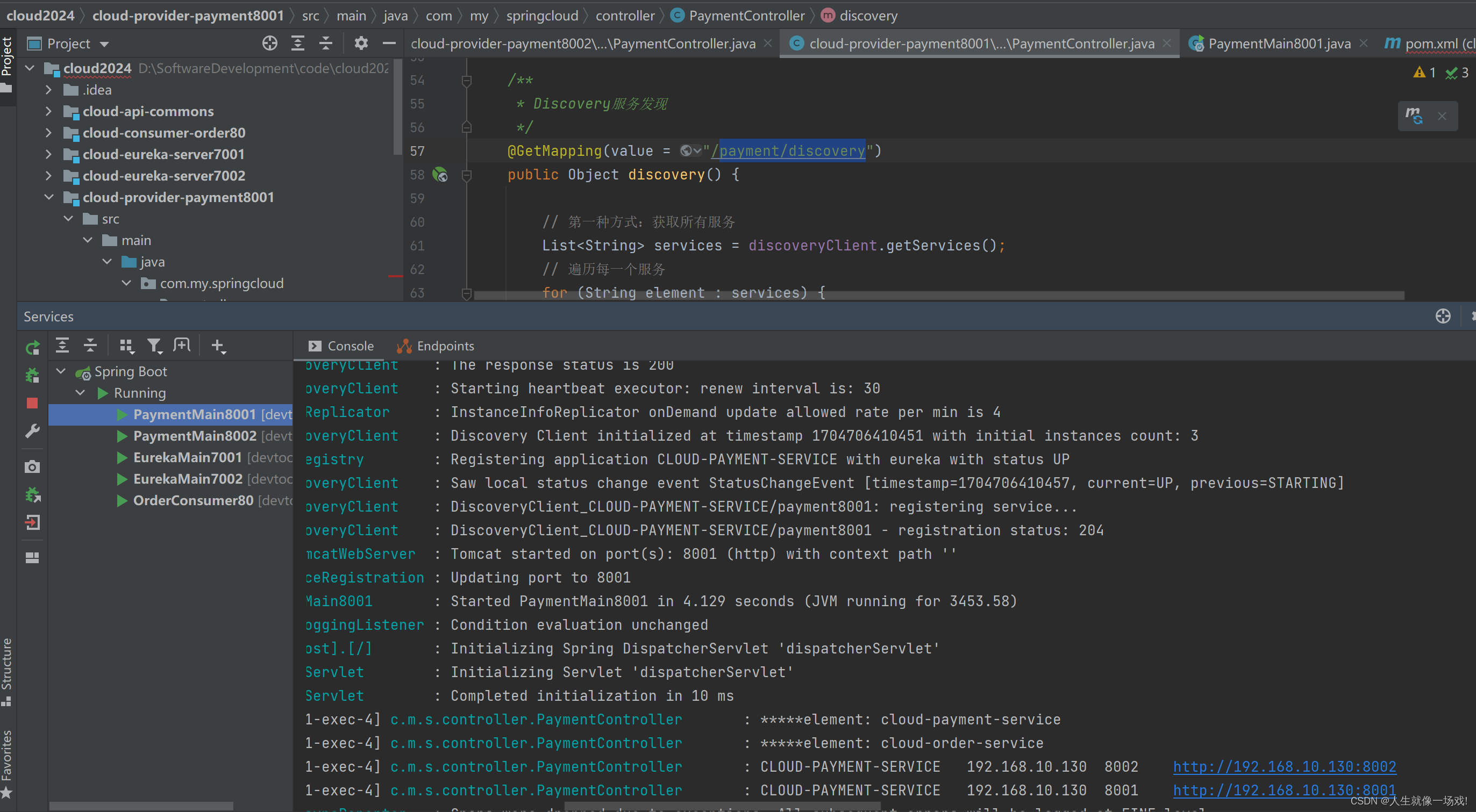Open the wrench run configuration icon
1476x812 pixels.
click(33, 430)
